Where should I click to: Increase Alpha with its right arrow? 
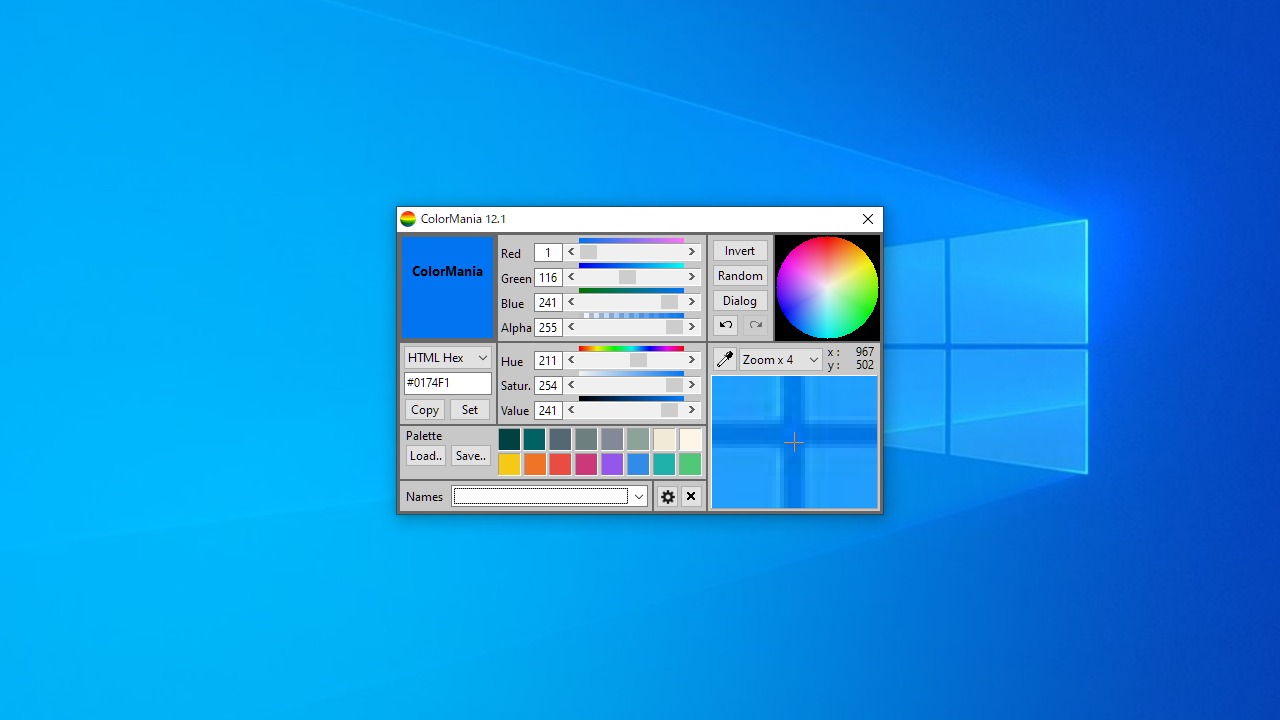[x=691, y=327]
